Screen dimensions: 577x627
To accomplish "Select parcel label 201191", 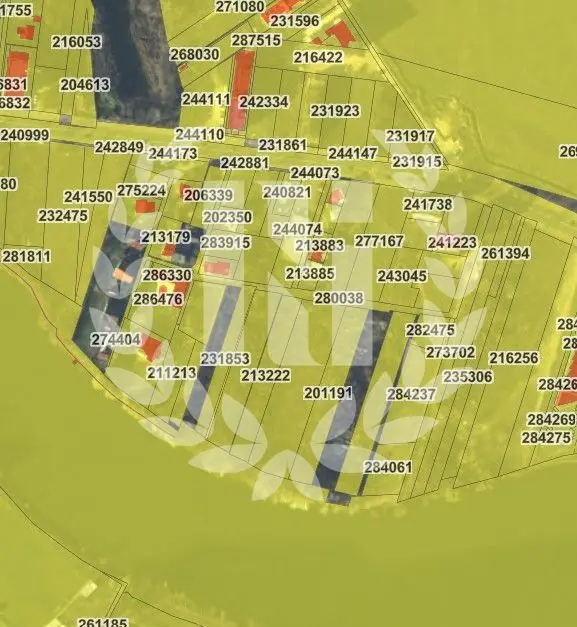I will (328, 393).
